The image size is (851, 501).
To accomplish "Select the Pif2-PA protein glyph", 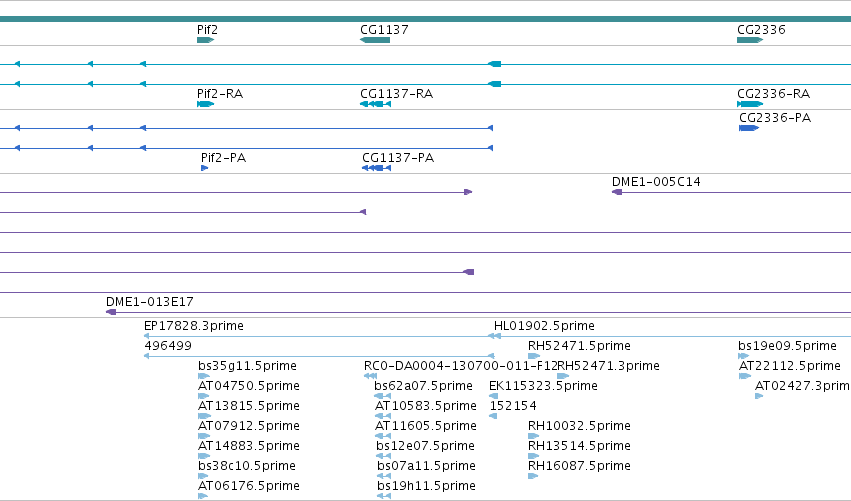I will pyautogui.click(x=205, y=168).
